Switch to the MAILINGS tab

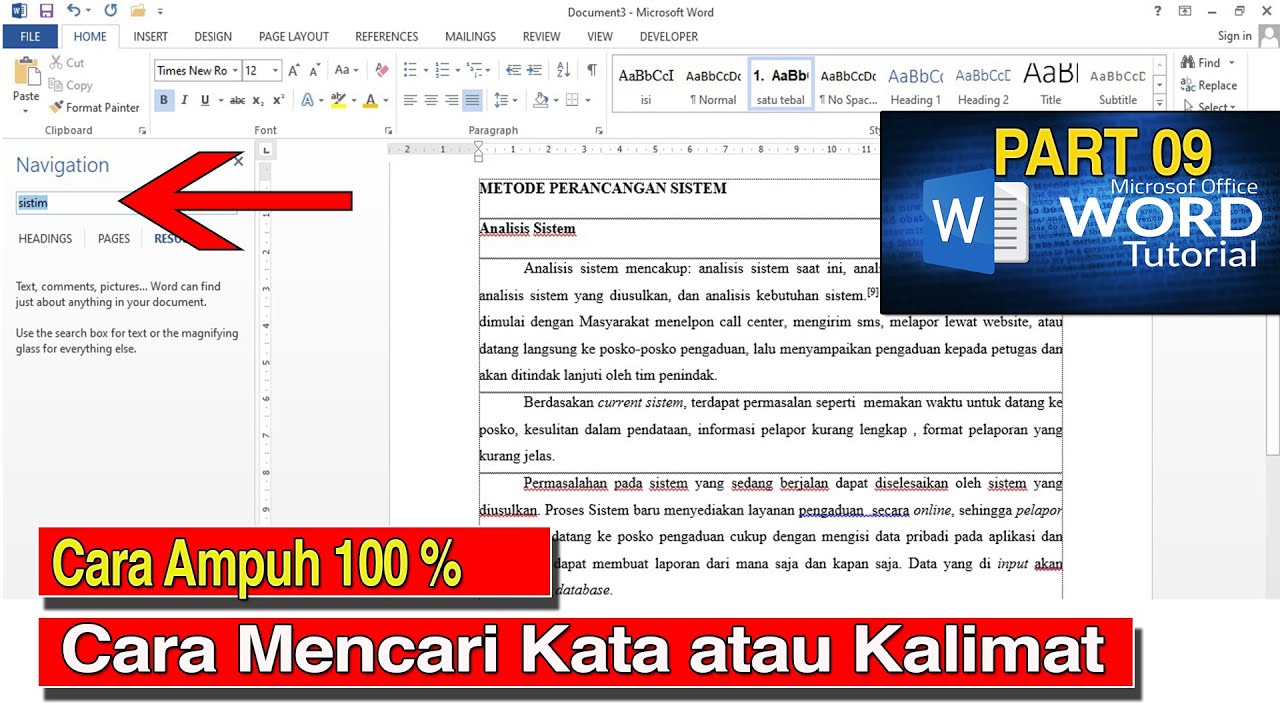(470, 36)
